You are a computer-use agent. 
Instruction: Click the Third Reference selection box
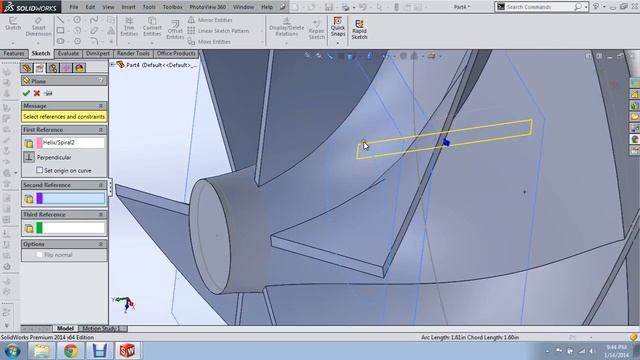click(73, 228)
